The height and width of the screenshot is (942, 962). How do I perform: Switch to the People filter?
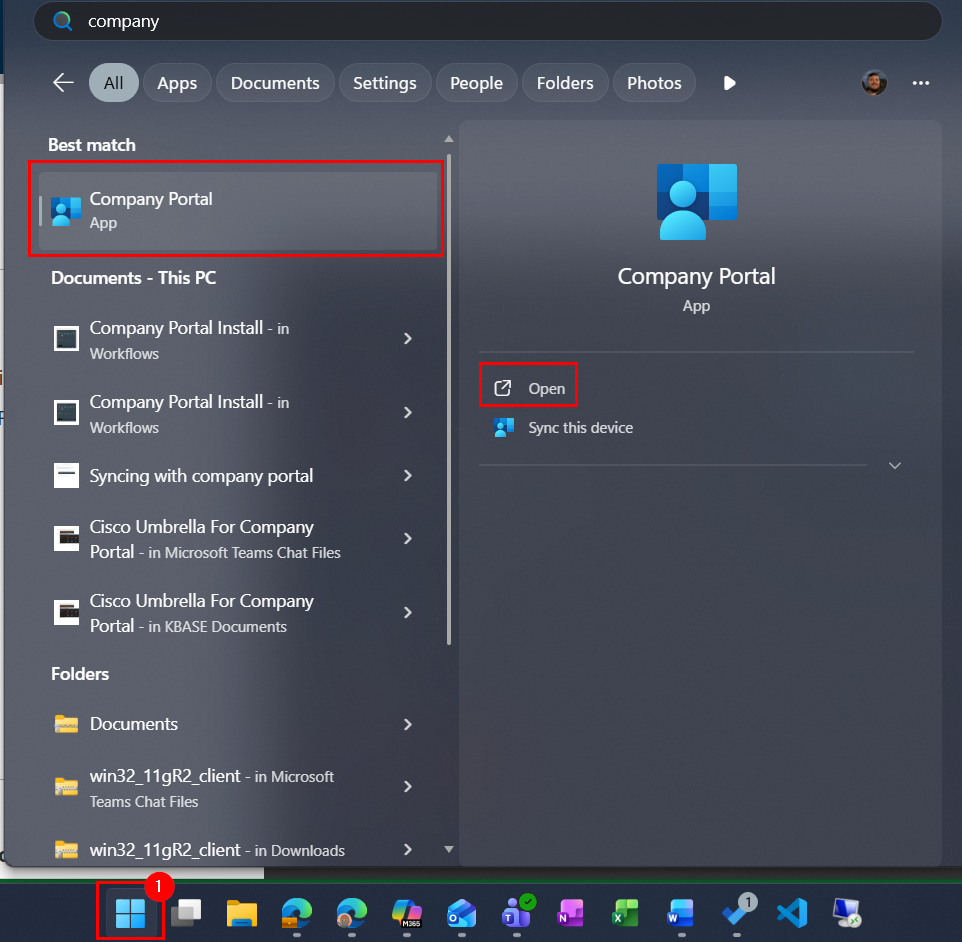point(477,83)
